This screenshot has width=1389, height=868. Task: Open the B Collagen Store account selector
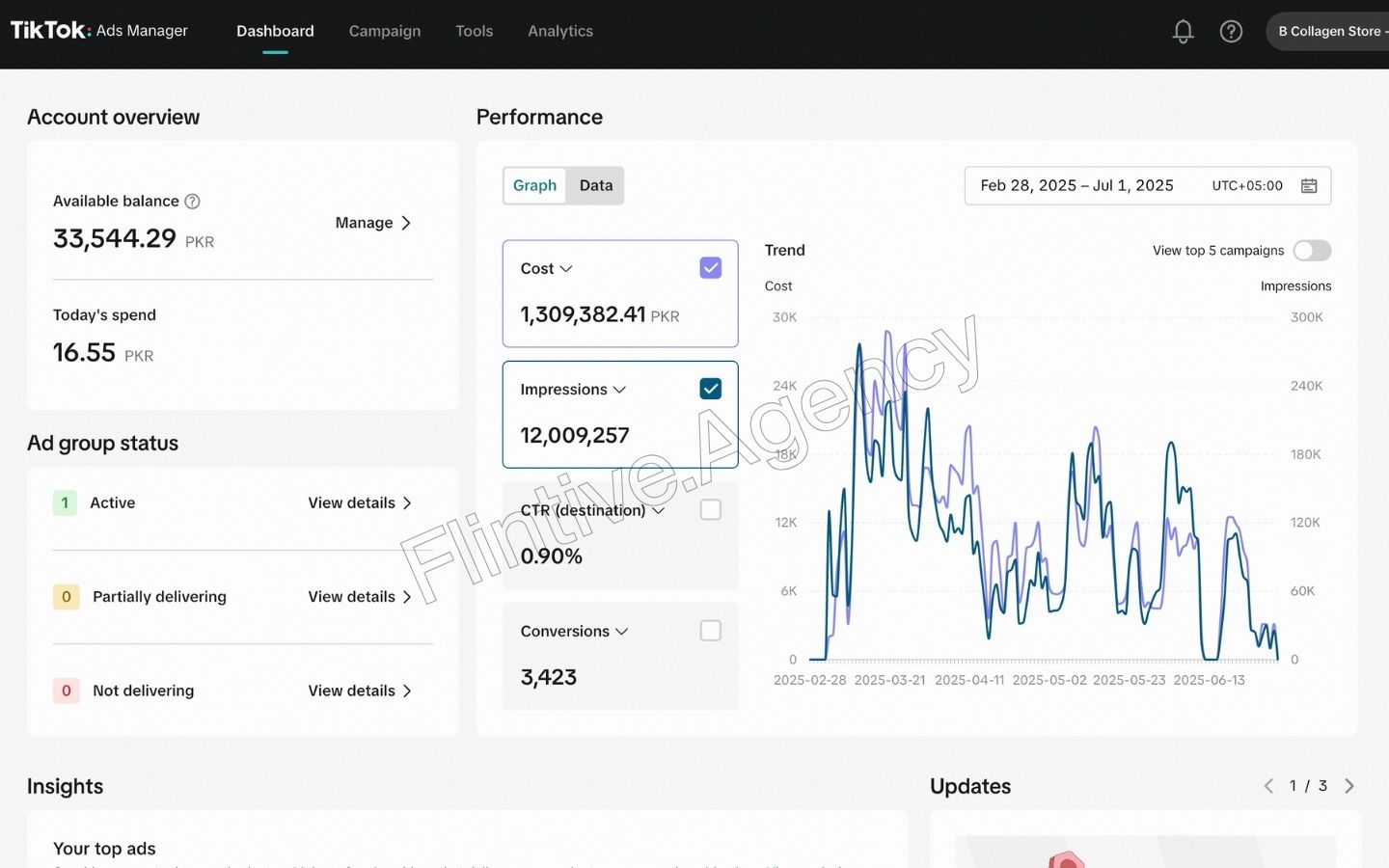1331,32
